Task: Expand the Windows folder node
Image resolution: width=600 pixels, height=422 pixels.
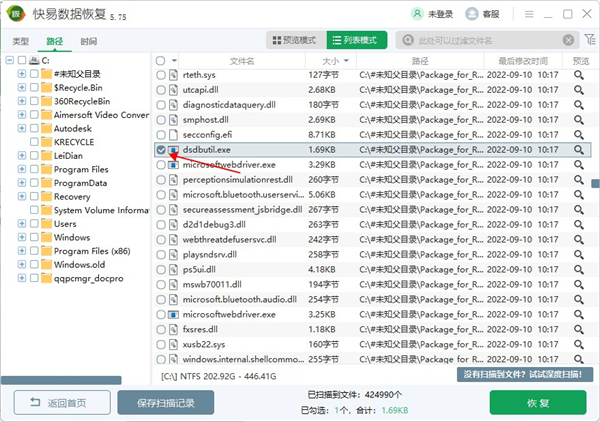Action: pos(22,237)
